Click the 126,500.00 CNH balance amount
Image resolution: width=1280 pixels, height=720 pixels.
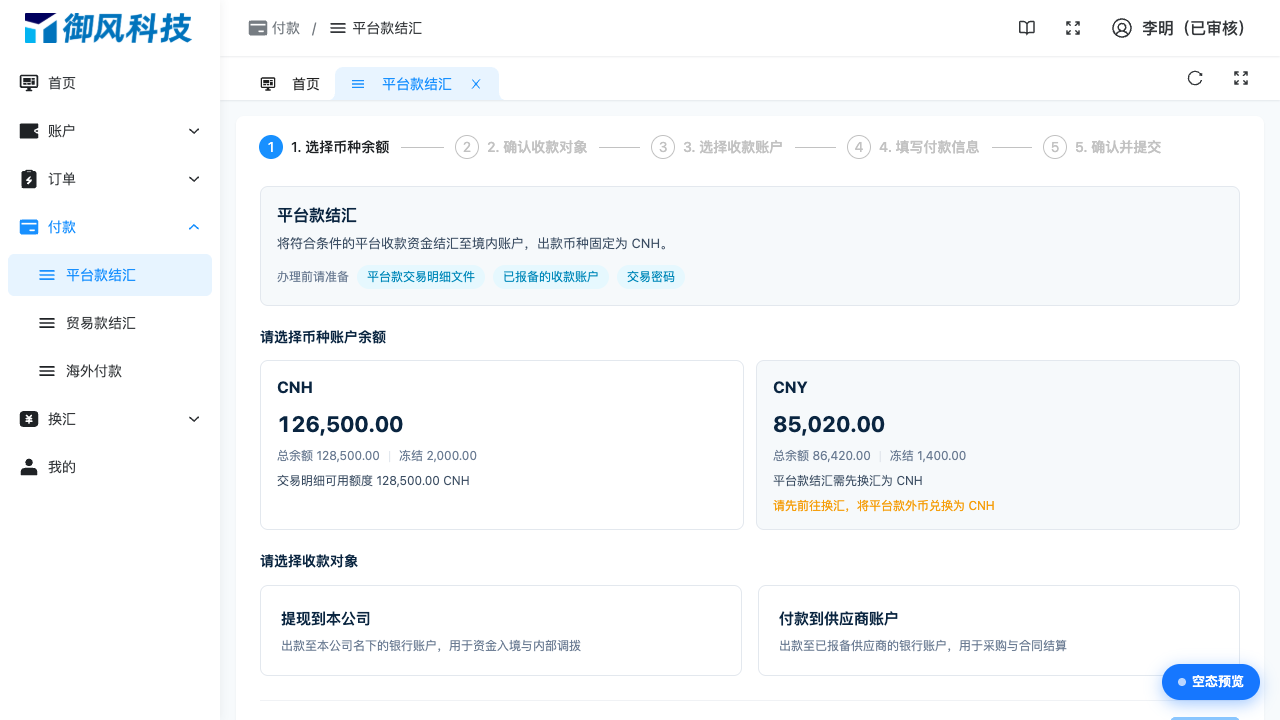pos(340,424)
